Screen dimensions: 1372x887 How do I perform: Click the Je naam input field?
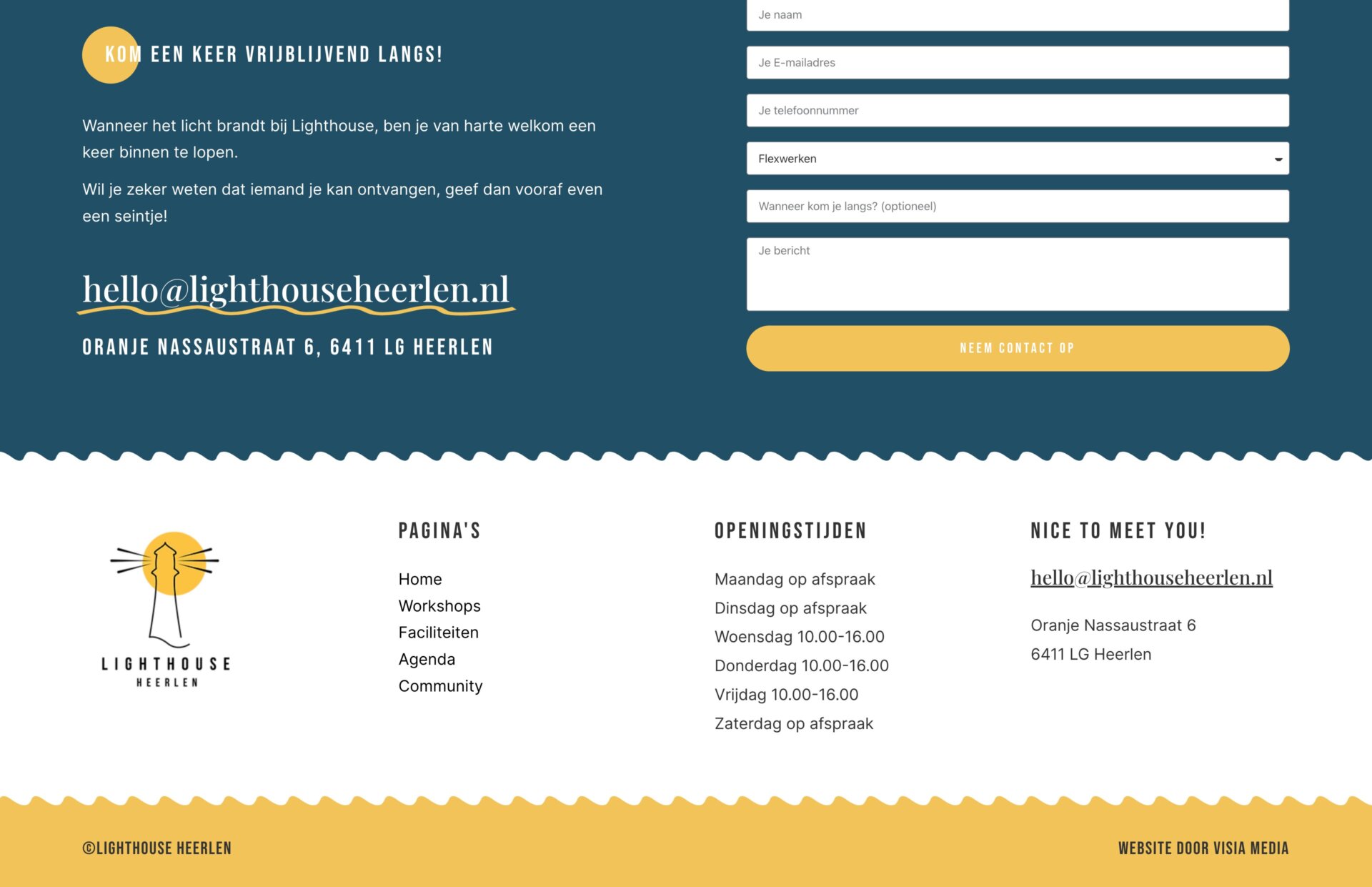click(x=1017, y=14)
